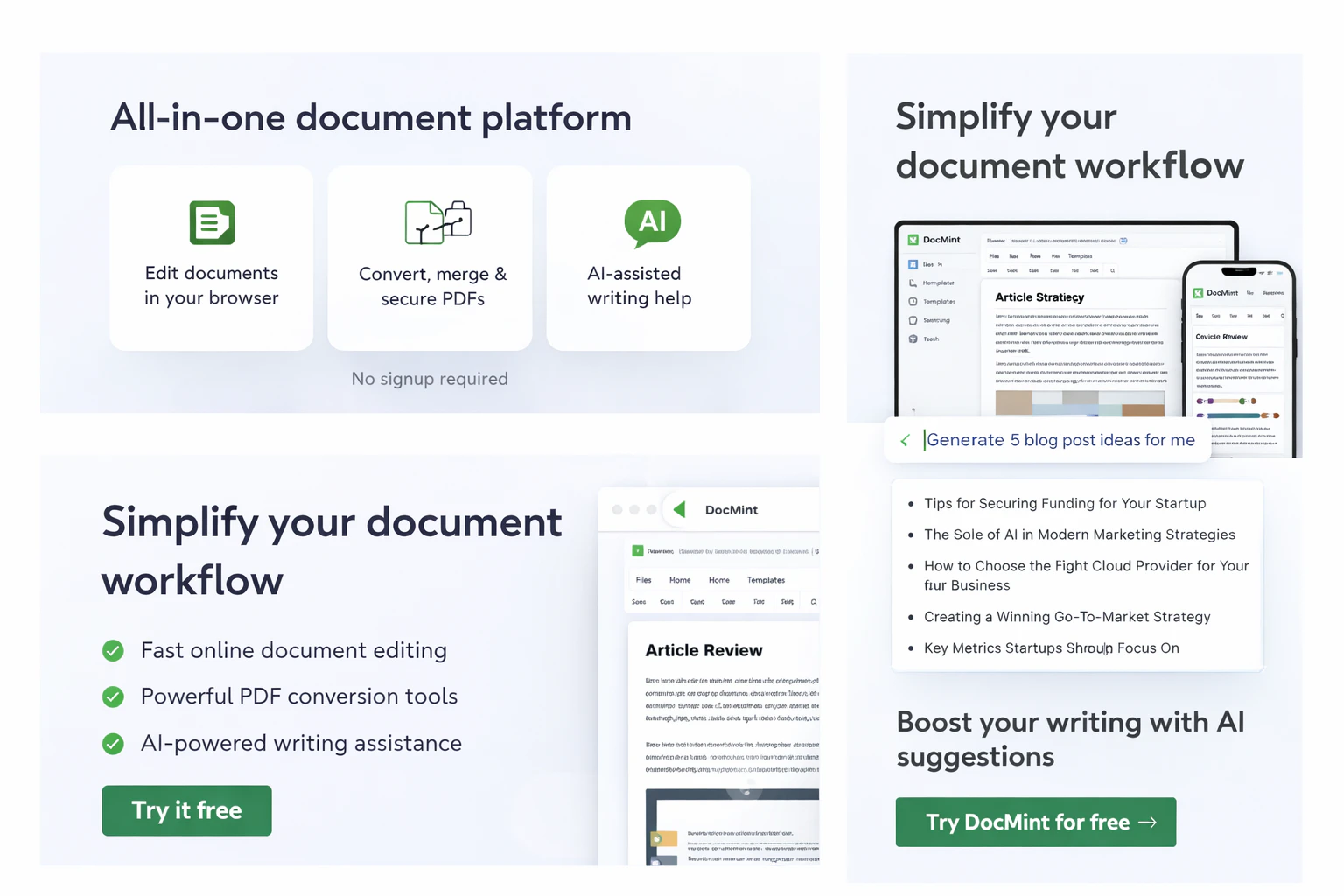The height and width of the screenshot is (896, 1344).
Task: Select the Searcing sidebar entry on the laptop
Action: [x=936, y=320]
